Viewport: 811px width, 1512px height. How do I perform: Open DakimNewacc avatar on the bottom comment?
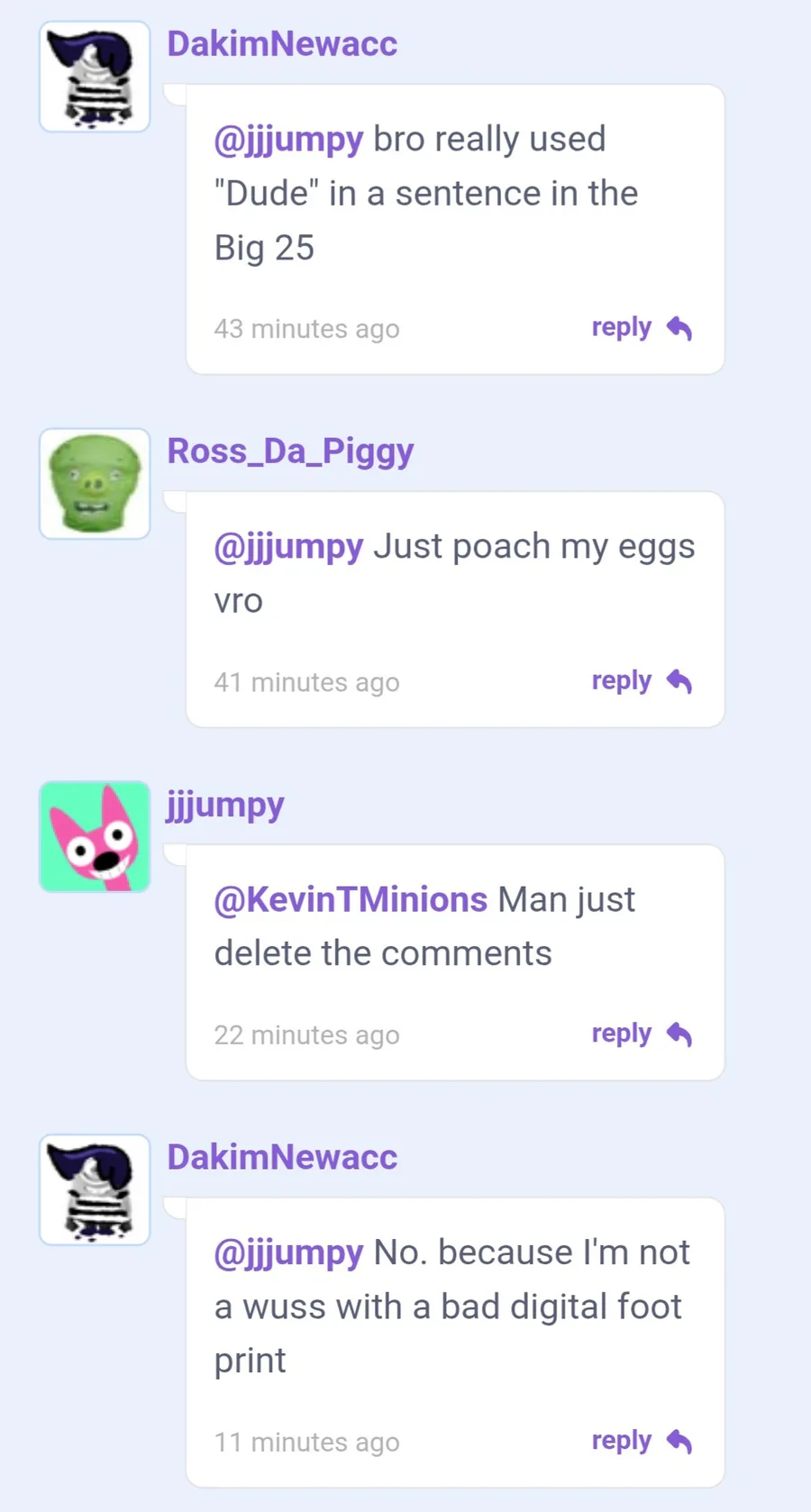pos(95,1189)
